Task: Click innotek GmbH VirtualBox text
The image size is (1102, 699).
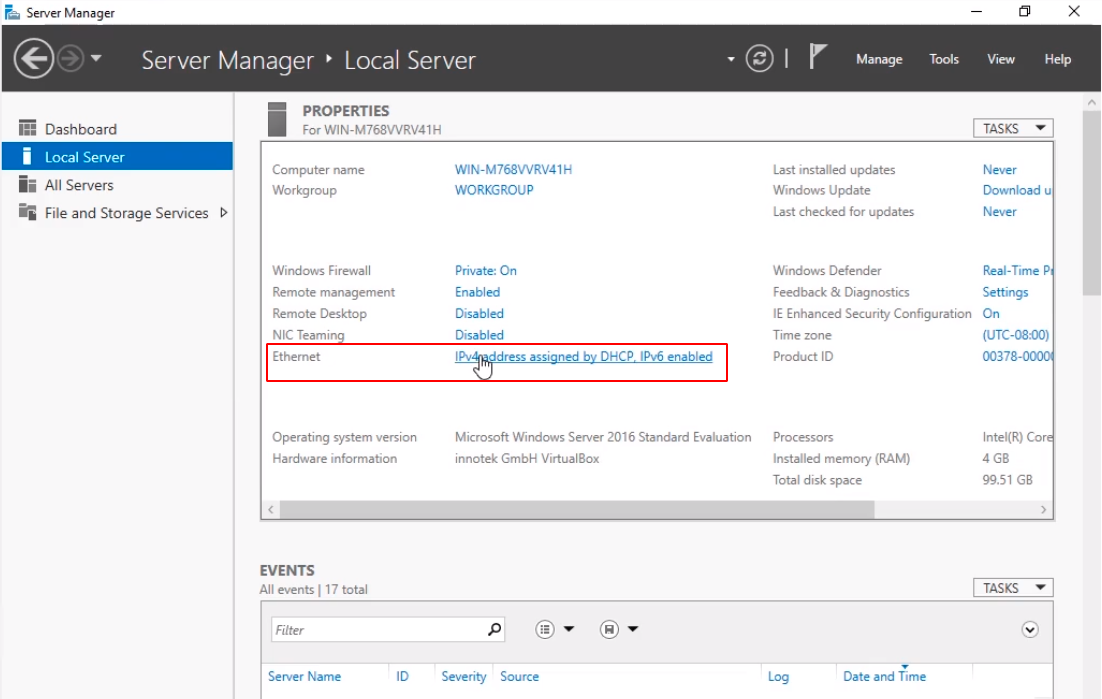Action: coord(527,458)
